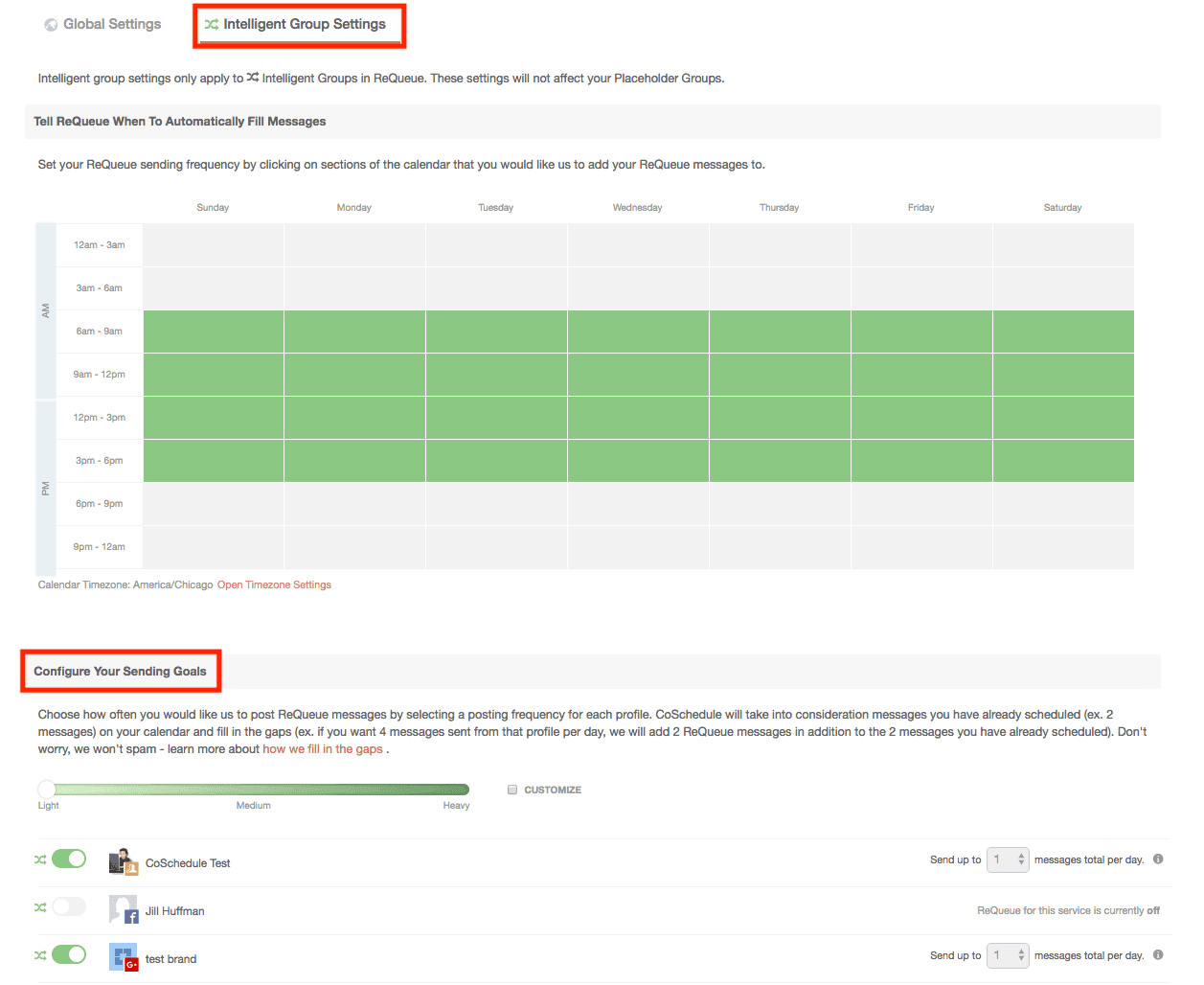This screenshot has width=1204, height=985.
Task: Click the globe icon beside Global Settings
Action: coord(50,23)
